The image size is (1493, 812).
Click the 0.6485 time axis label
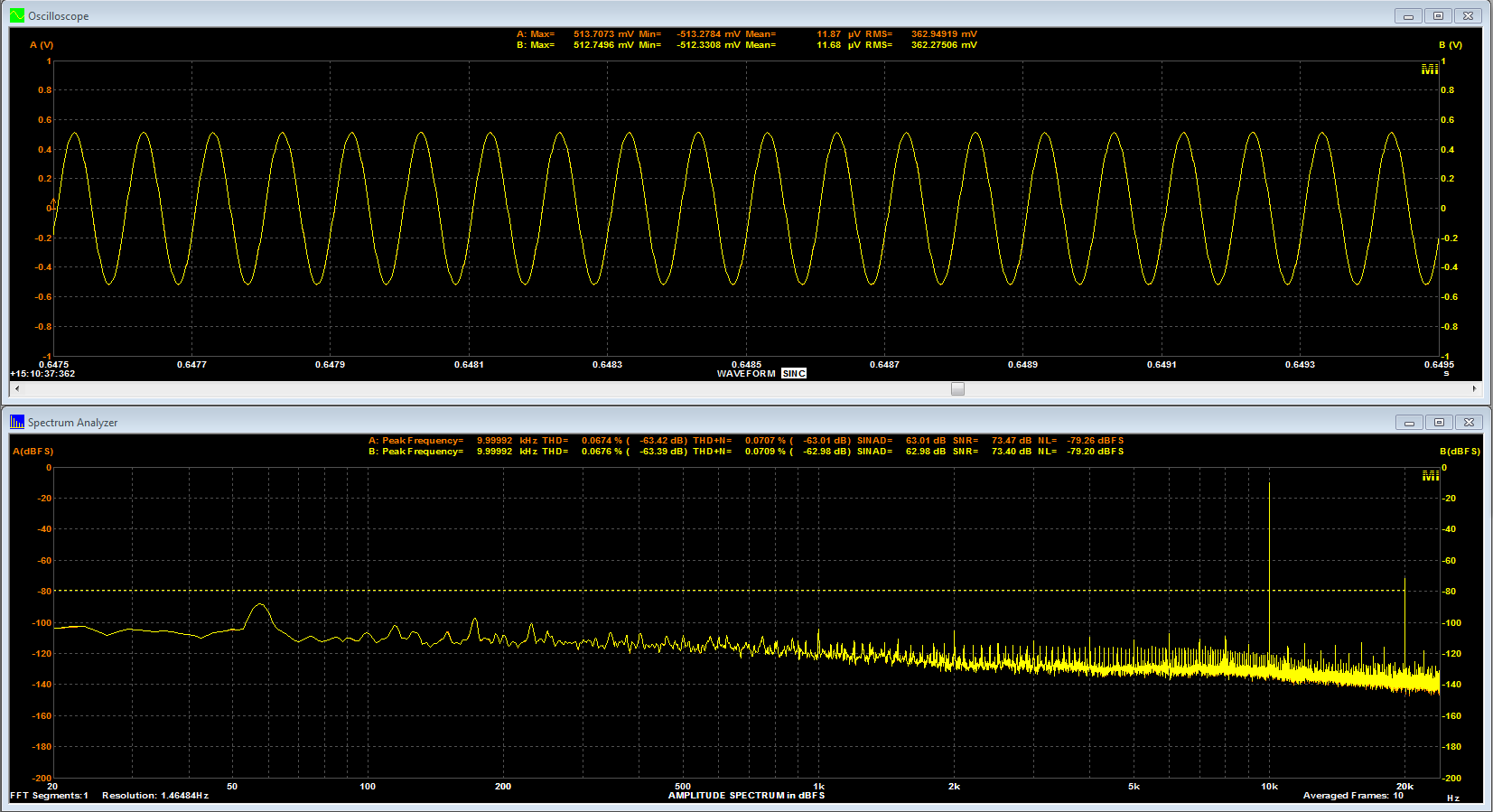point(746,364)
